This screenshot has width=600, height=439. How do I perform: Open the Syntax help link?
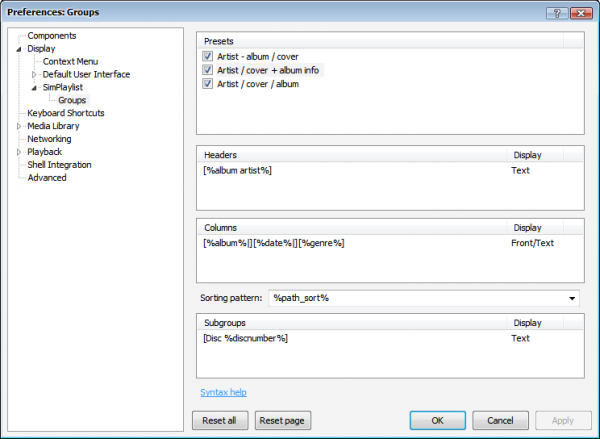click(223, 392)
